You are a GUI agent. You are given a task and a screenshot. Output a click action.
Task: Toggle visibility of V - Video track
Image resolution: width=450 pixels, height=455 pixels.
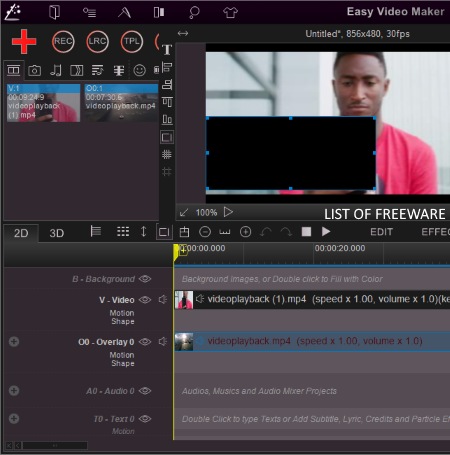145,300
